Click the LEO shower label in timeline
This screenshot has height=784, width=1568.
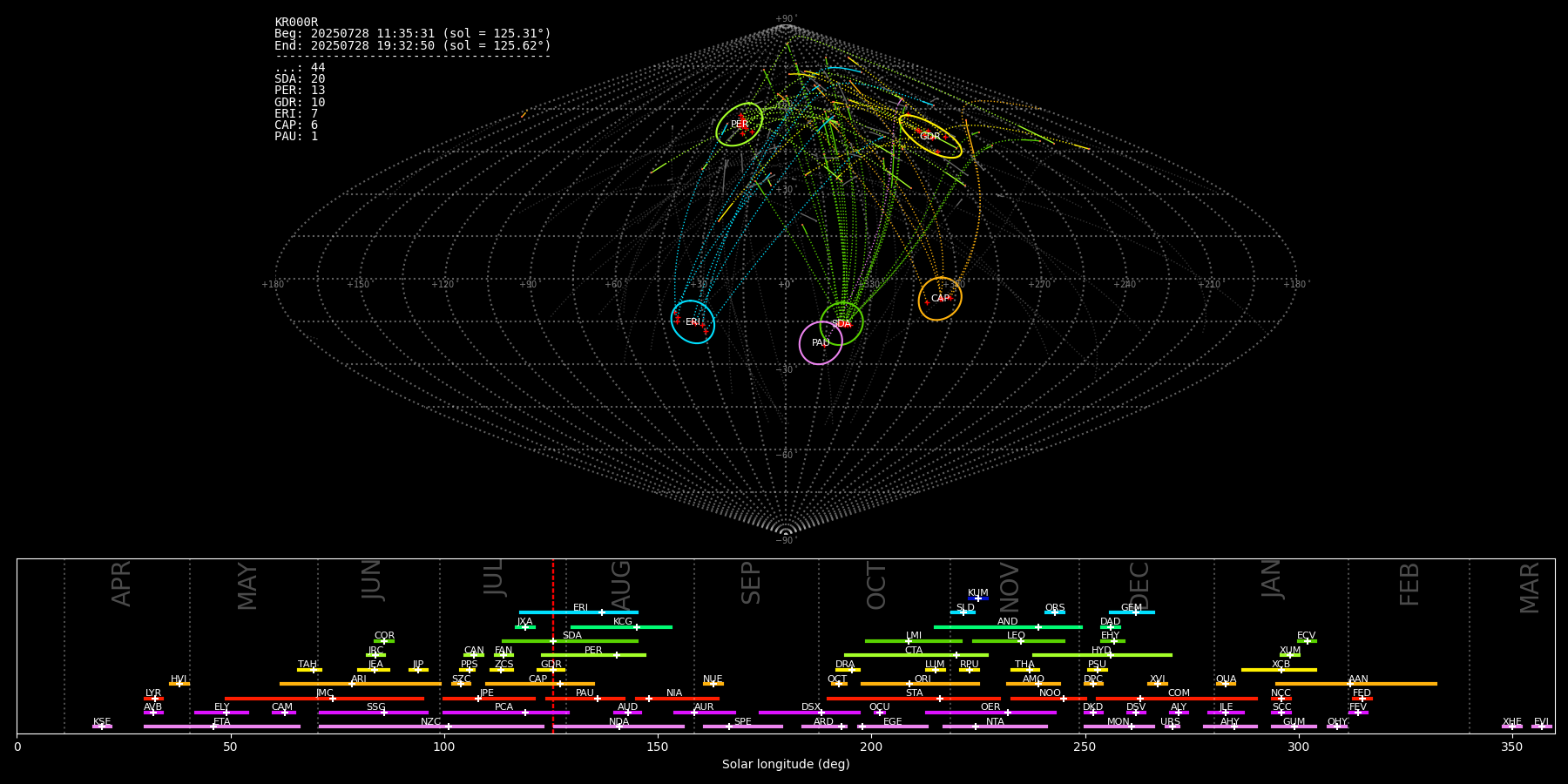(1017, 635)
